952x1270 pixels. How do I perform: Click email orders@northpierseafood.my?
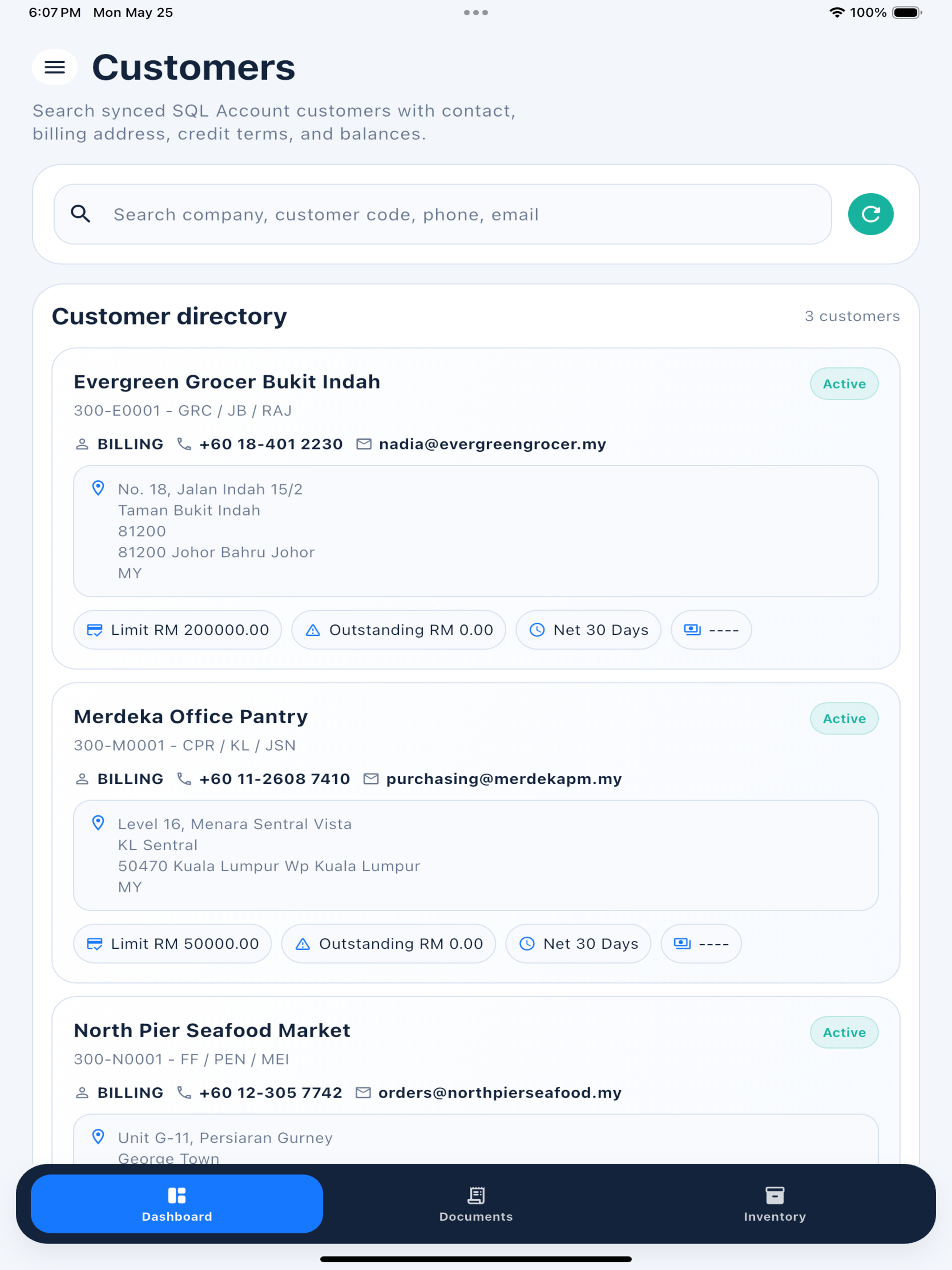(500, 1092)
